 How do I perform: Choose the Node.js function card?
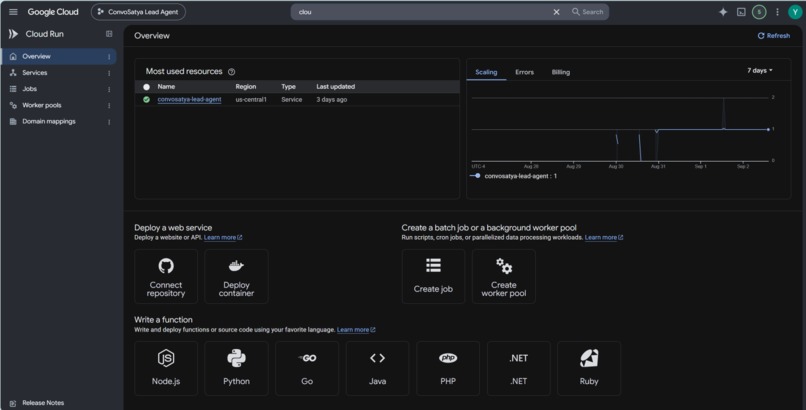pyautogui.click(x=166, y=368)
